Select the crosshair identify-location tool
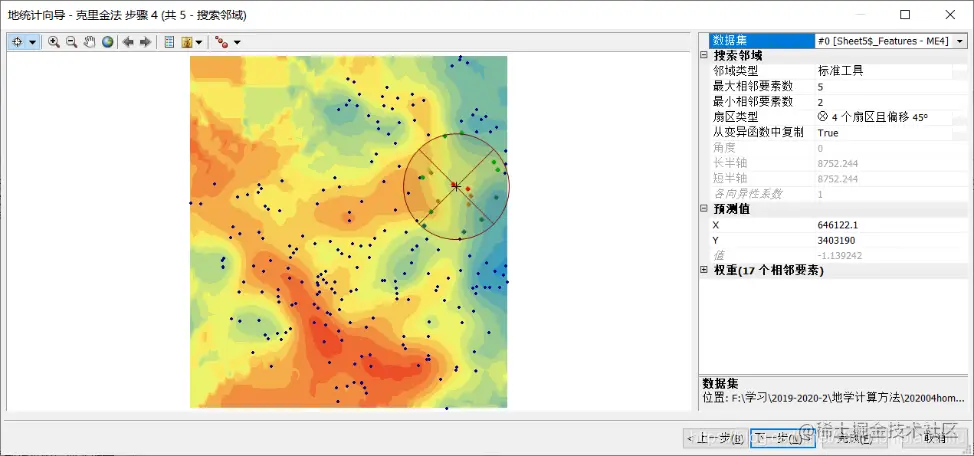The image size is (974, 456). coord(17,42)
